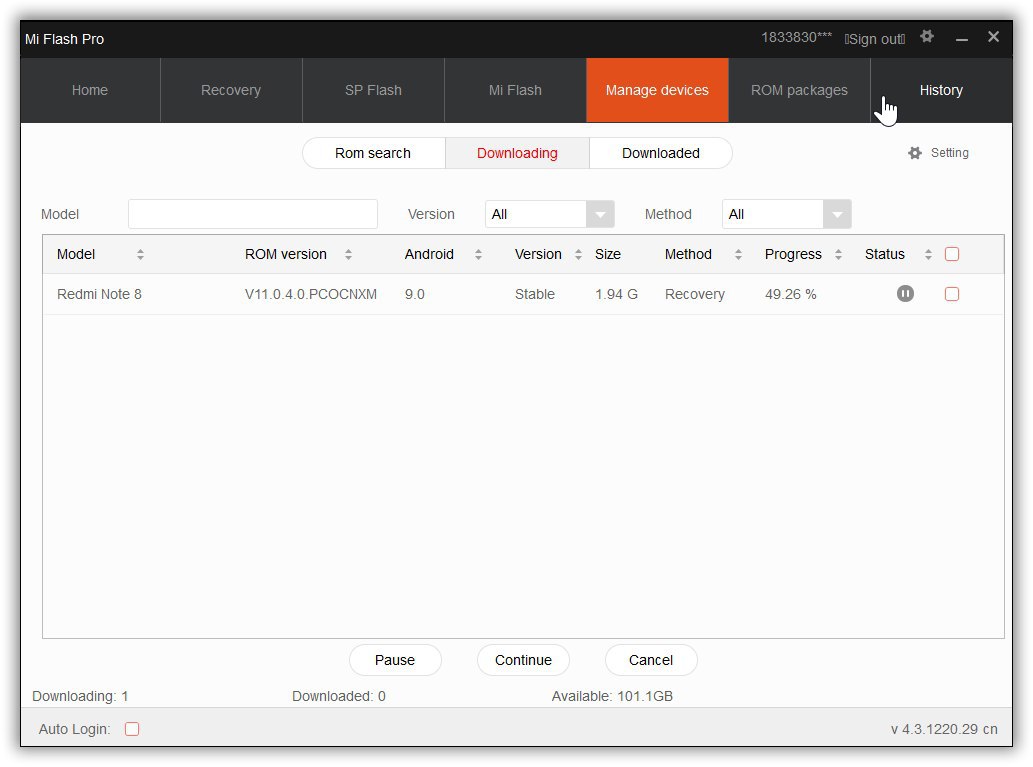Click the Cancel button
Screen dimensions: 1033x767
pyautogui.click(x=651, y=660)
